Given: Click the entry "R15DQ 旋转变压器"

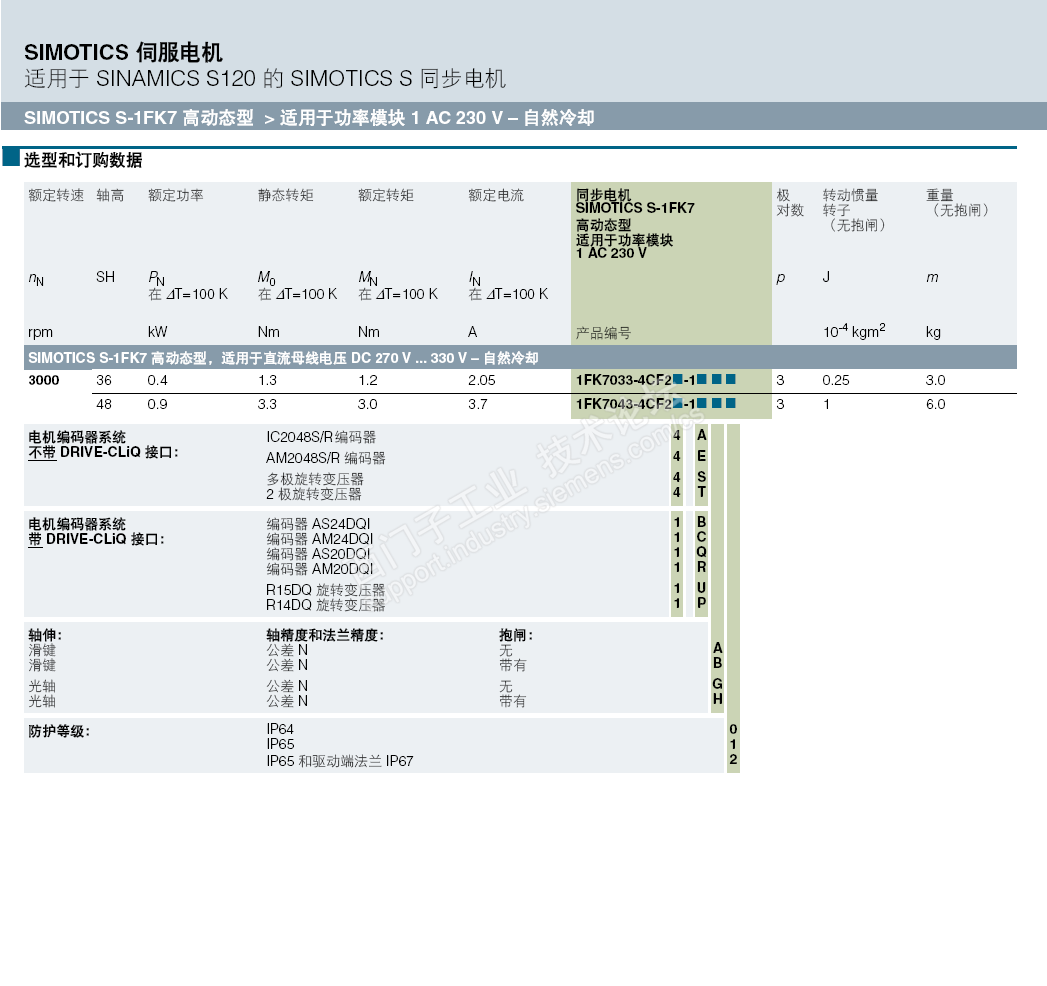Looking at the screenshot, I should [x=326, y=590].
